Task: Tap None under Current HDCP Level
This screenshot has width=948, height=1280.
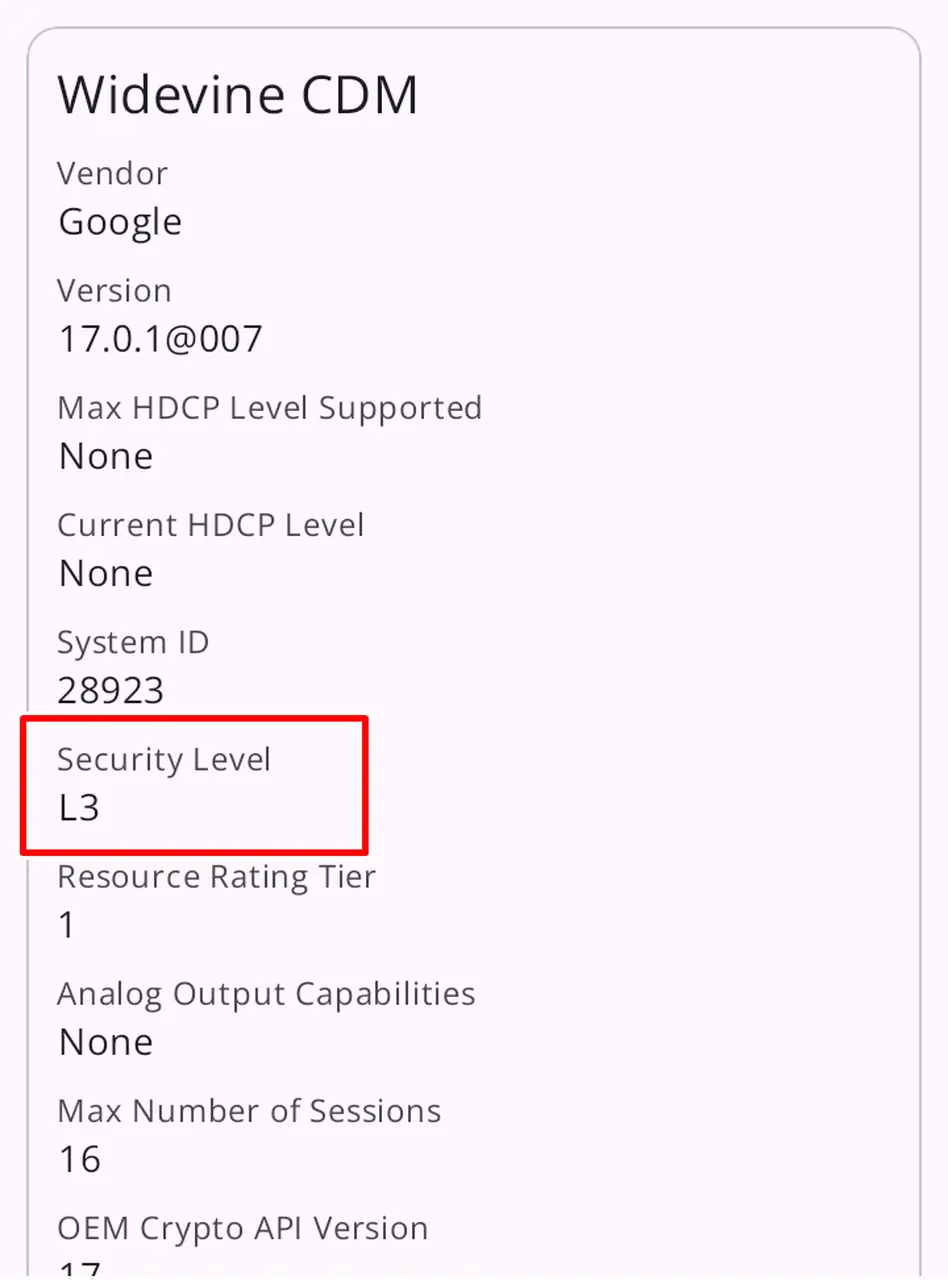Action: point(106,574)
